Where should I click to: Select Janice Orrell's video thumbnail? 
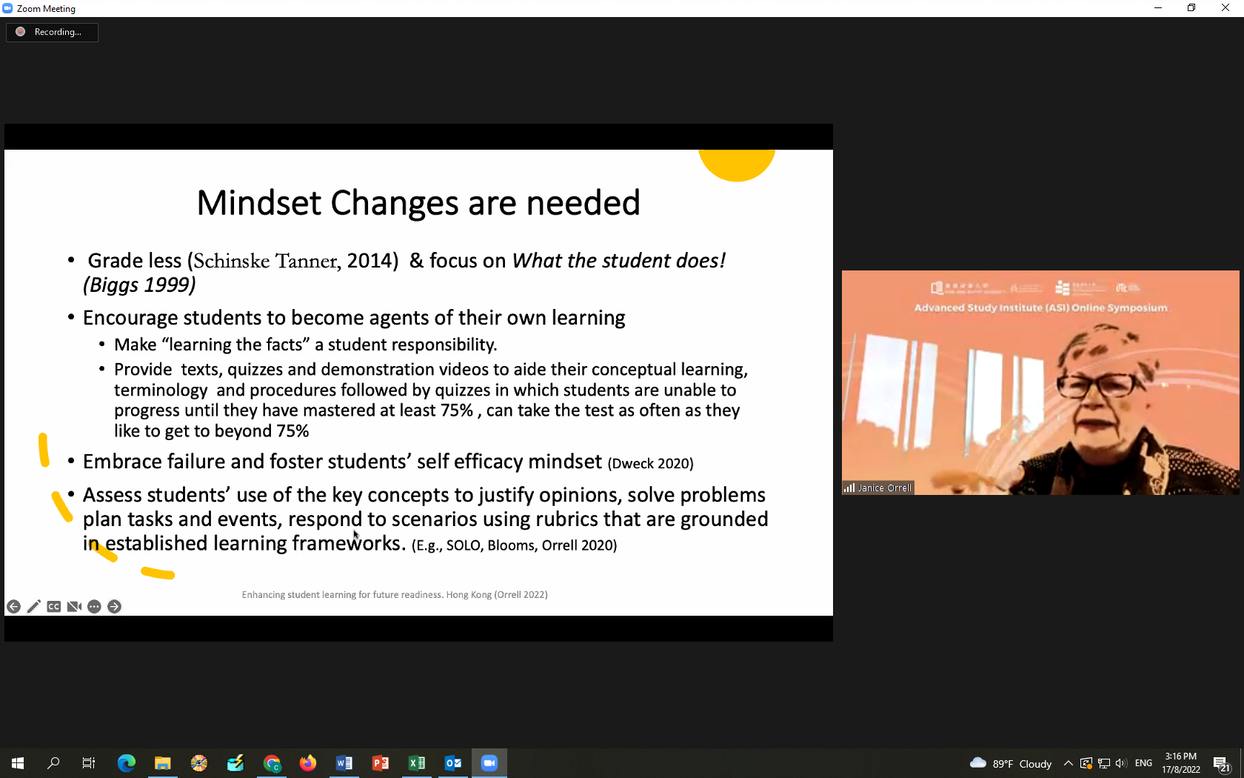[x=1040, y=382]
